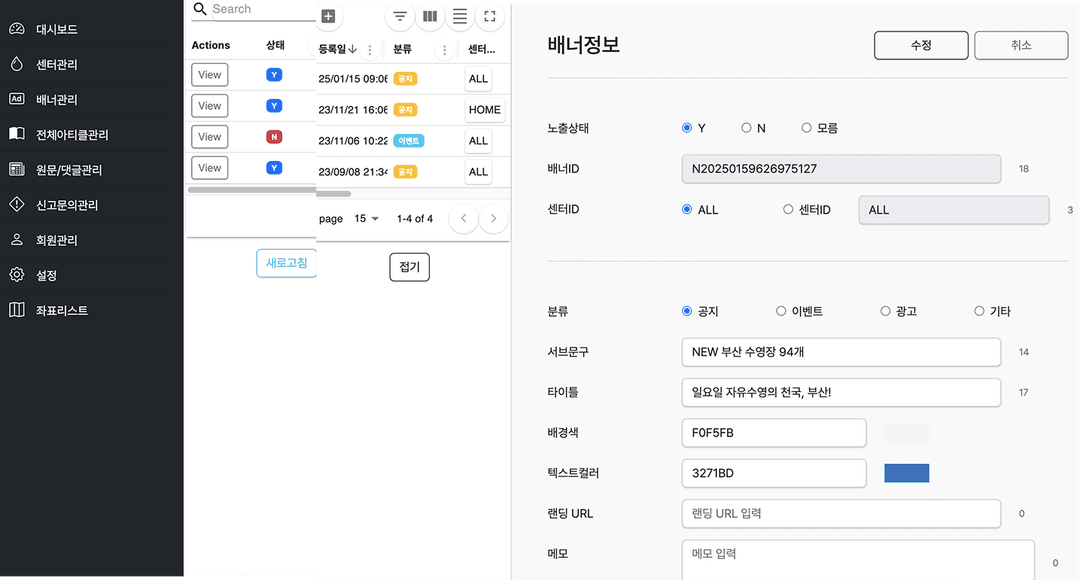Click the 수정 button
The width and height of the screenshot is (1080, 580).
click(x=920, y=44)
